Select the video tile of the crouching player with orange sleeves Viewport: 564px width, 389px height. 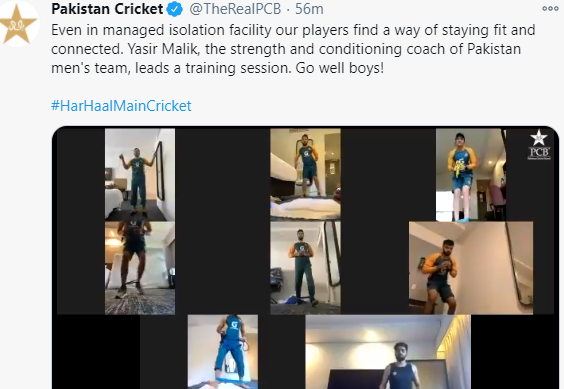point(471,268)
